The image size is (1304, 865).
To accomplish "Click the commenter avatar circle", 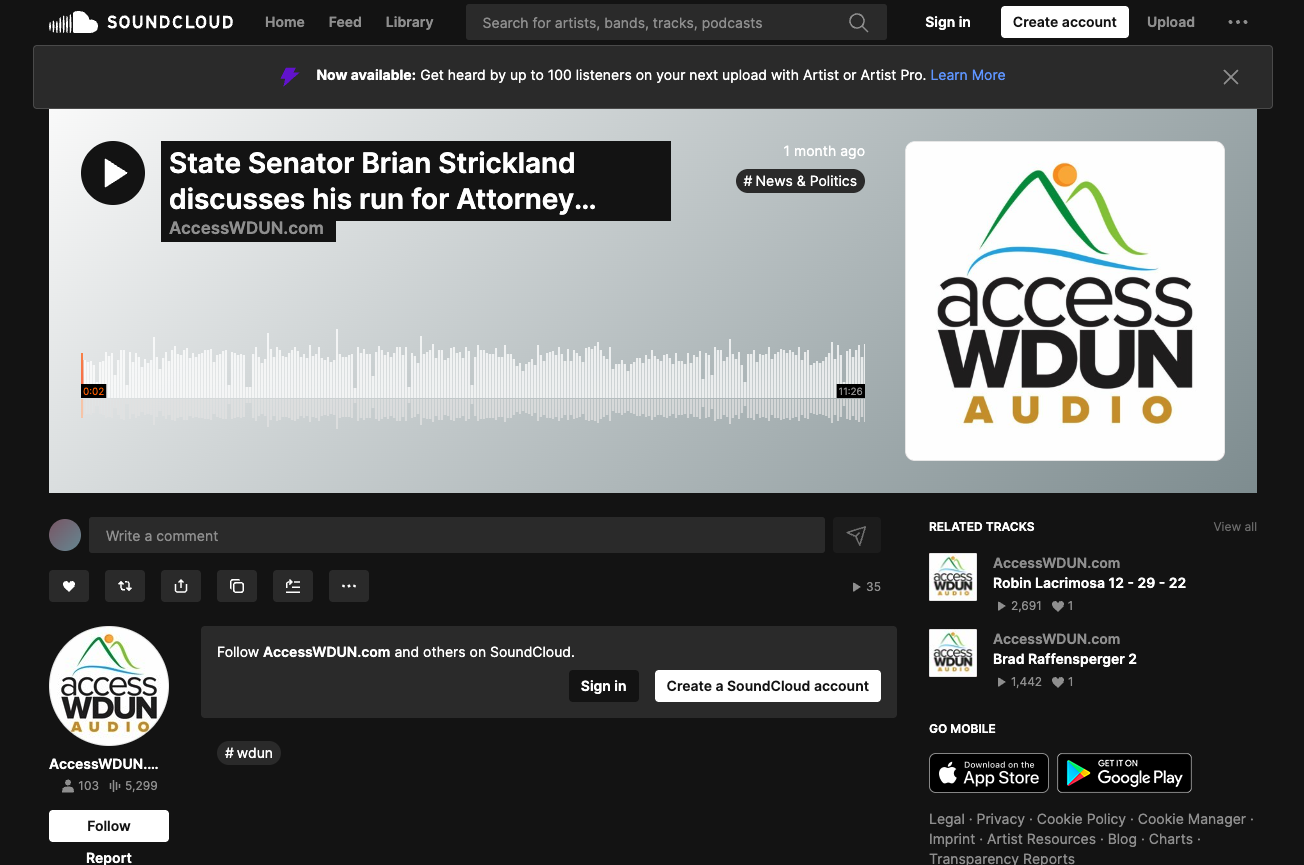I will point(65,535).
